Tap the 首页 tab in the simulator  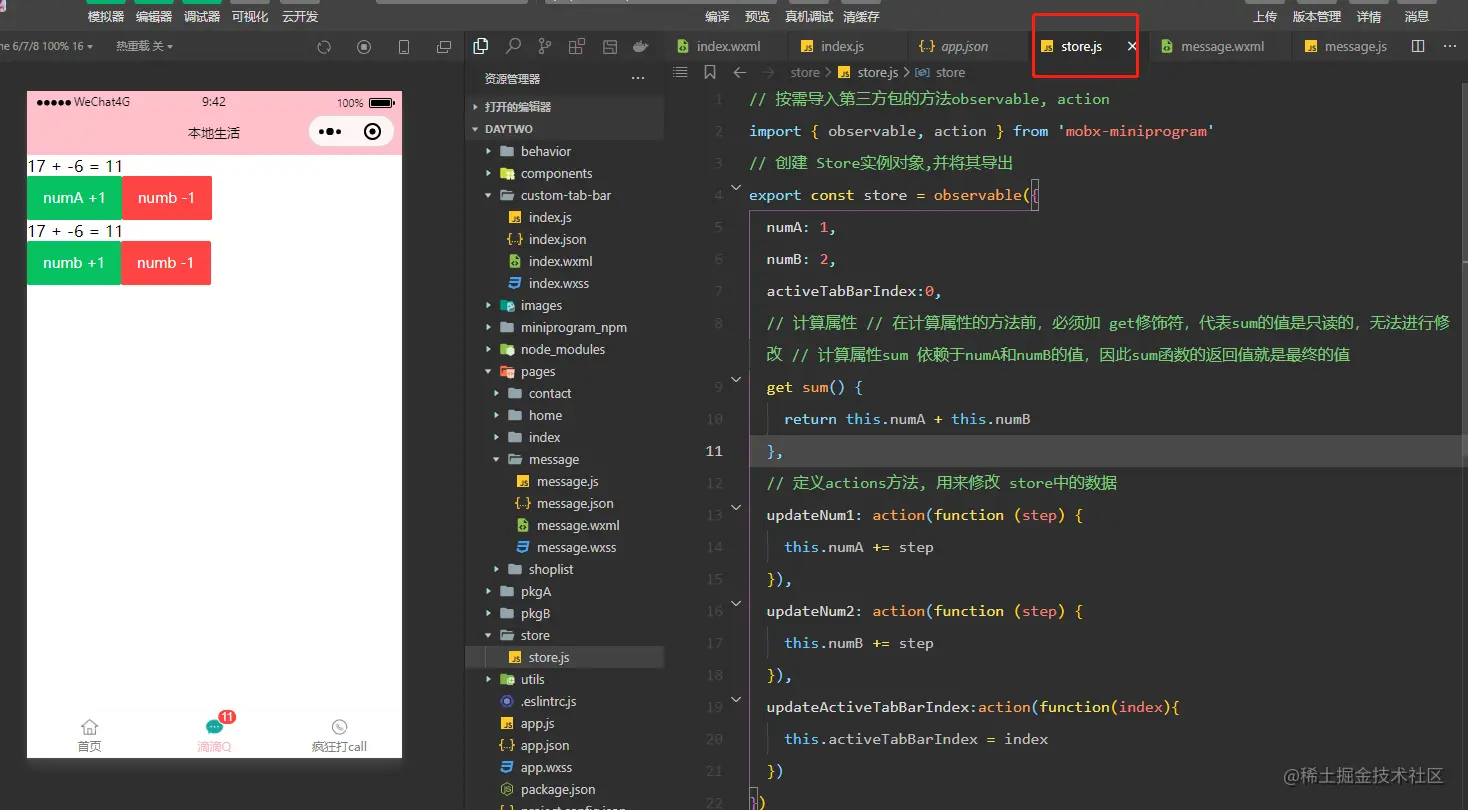tap(90, 735)
